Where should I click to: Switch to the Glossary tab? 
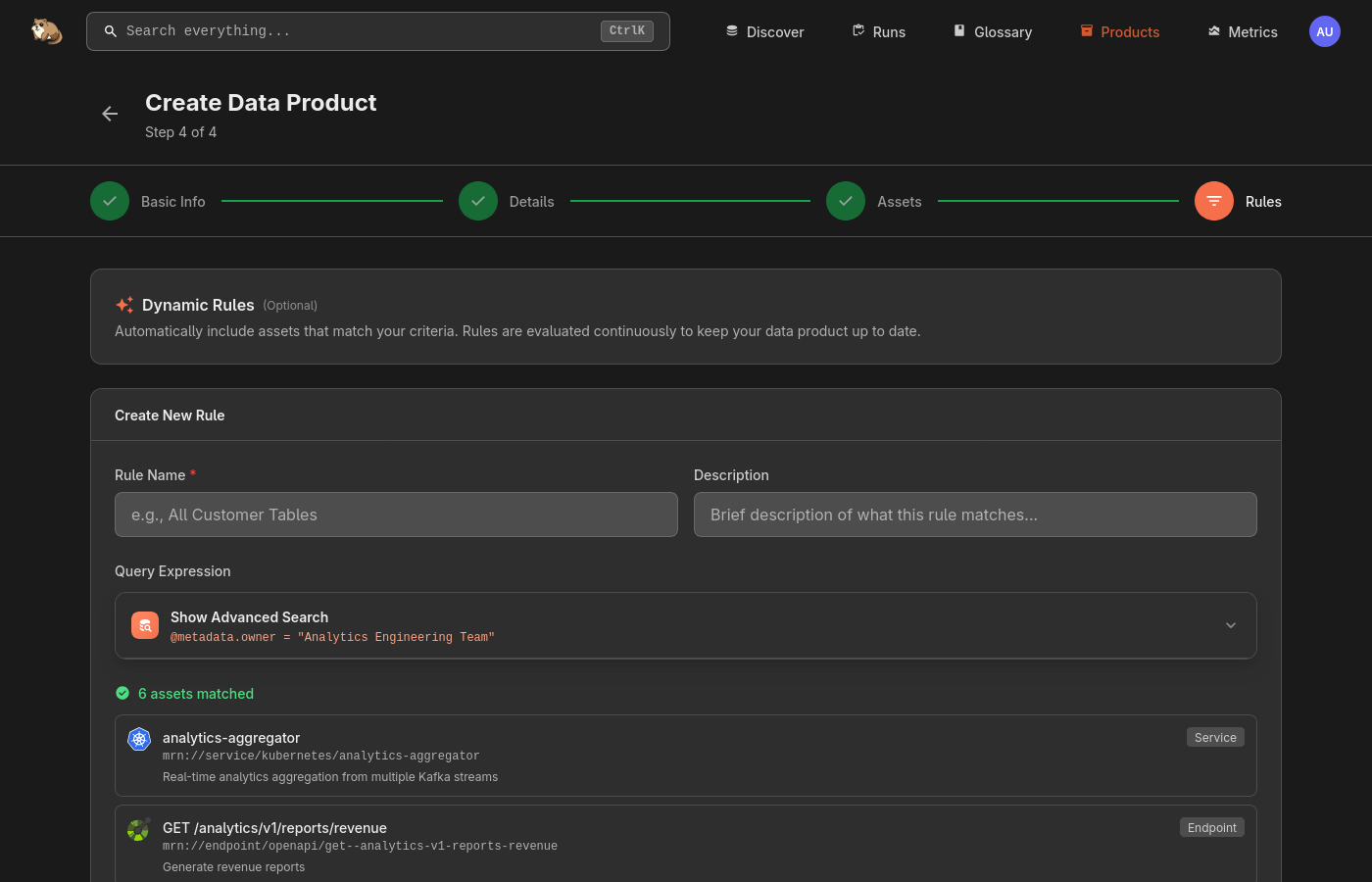[992, 31]
